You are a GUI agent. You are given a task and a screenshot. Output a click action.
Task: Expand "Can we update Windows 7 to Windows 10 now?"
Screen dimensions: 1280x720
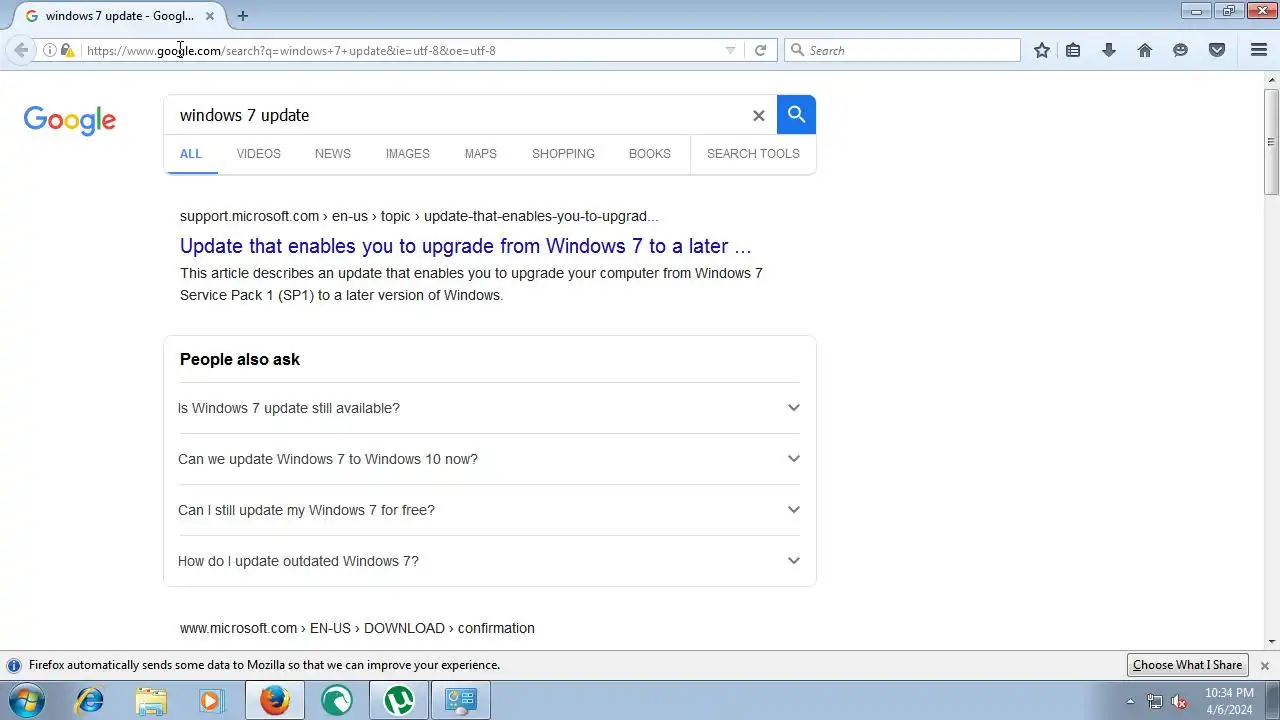click(x=489, y=459)
